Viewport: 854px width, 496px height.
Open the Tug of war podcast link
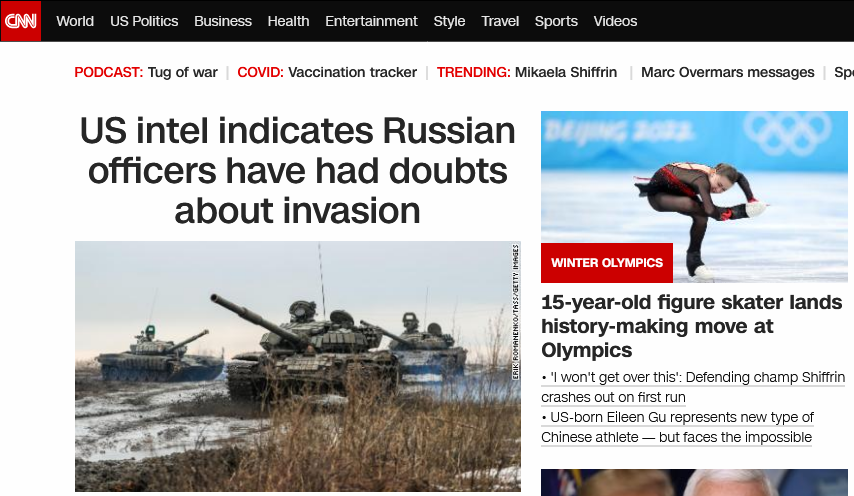(x=182, y=72)
